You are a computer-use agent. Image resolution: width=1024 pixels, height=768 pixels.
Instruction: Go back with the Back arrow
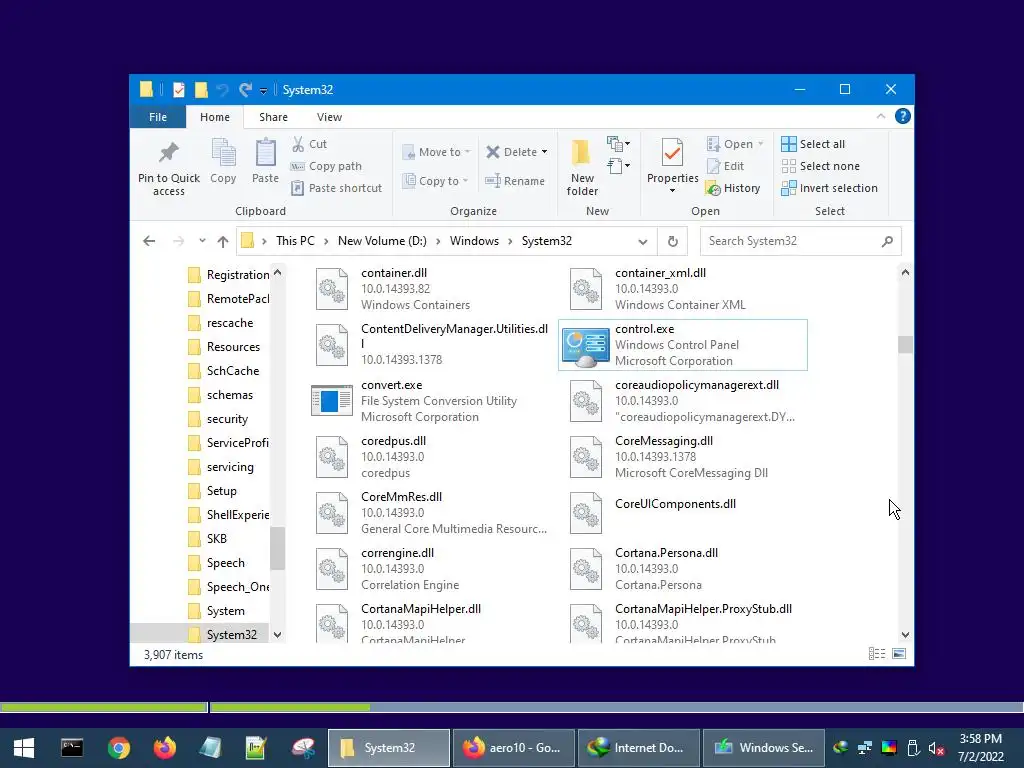[x=149, y=241]
